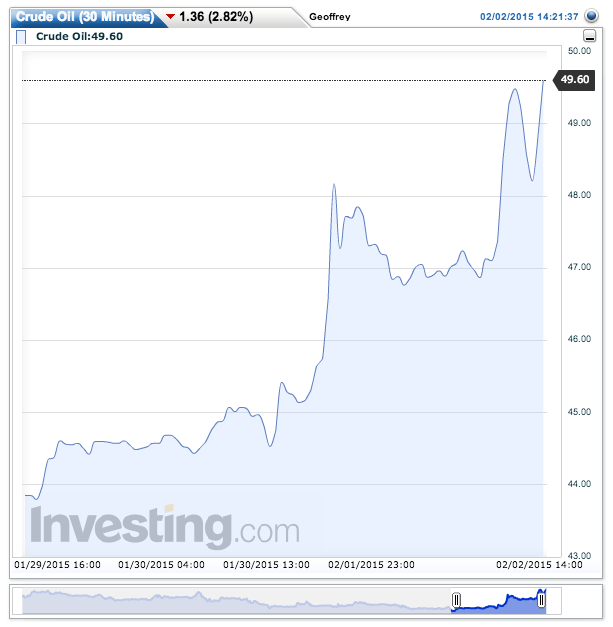Click the 01/29/2015 16:00 axis label
The height and width of the screenshot is (627, 613).
point(57,565)
